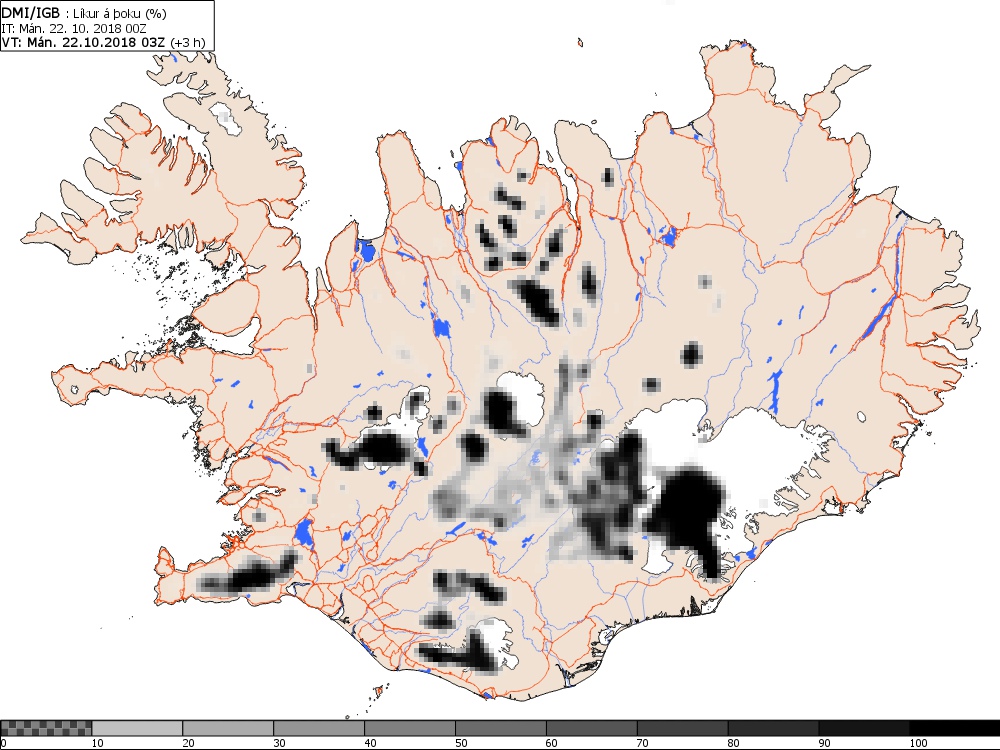Pick the 40–50 grey legend segment
Image resolution: width=1000 pixels, height=750 pixels.
click(410, 728)
